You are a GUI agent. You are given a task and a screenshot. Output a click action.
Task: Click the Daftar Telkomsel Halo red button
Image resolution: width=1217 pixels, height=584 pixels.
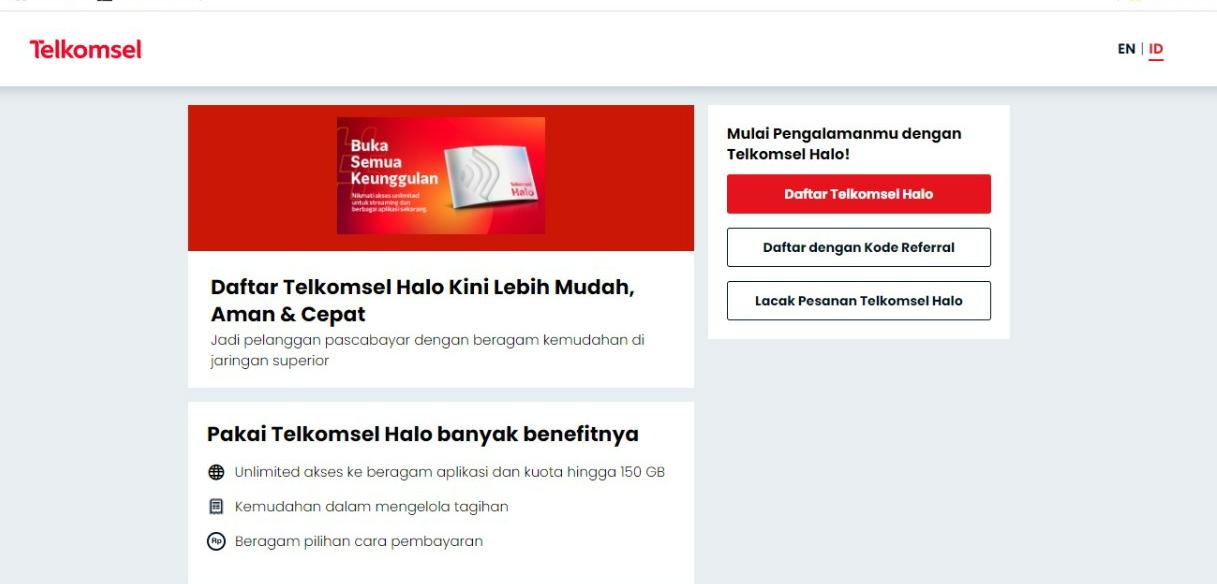point(858,194)
